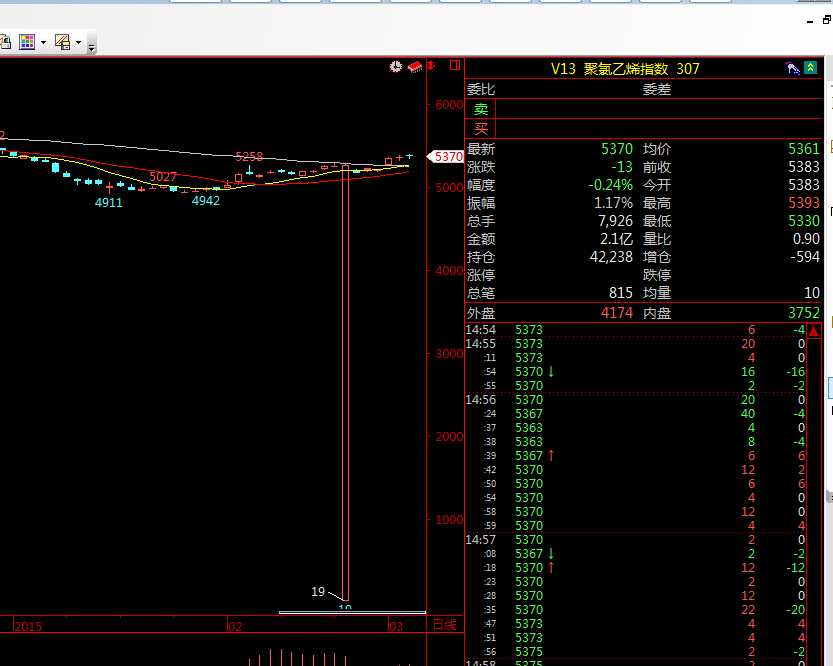The image size is (833, 666).
Task: Select the 日线 period label
Action: point(444,625)
